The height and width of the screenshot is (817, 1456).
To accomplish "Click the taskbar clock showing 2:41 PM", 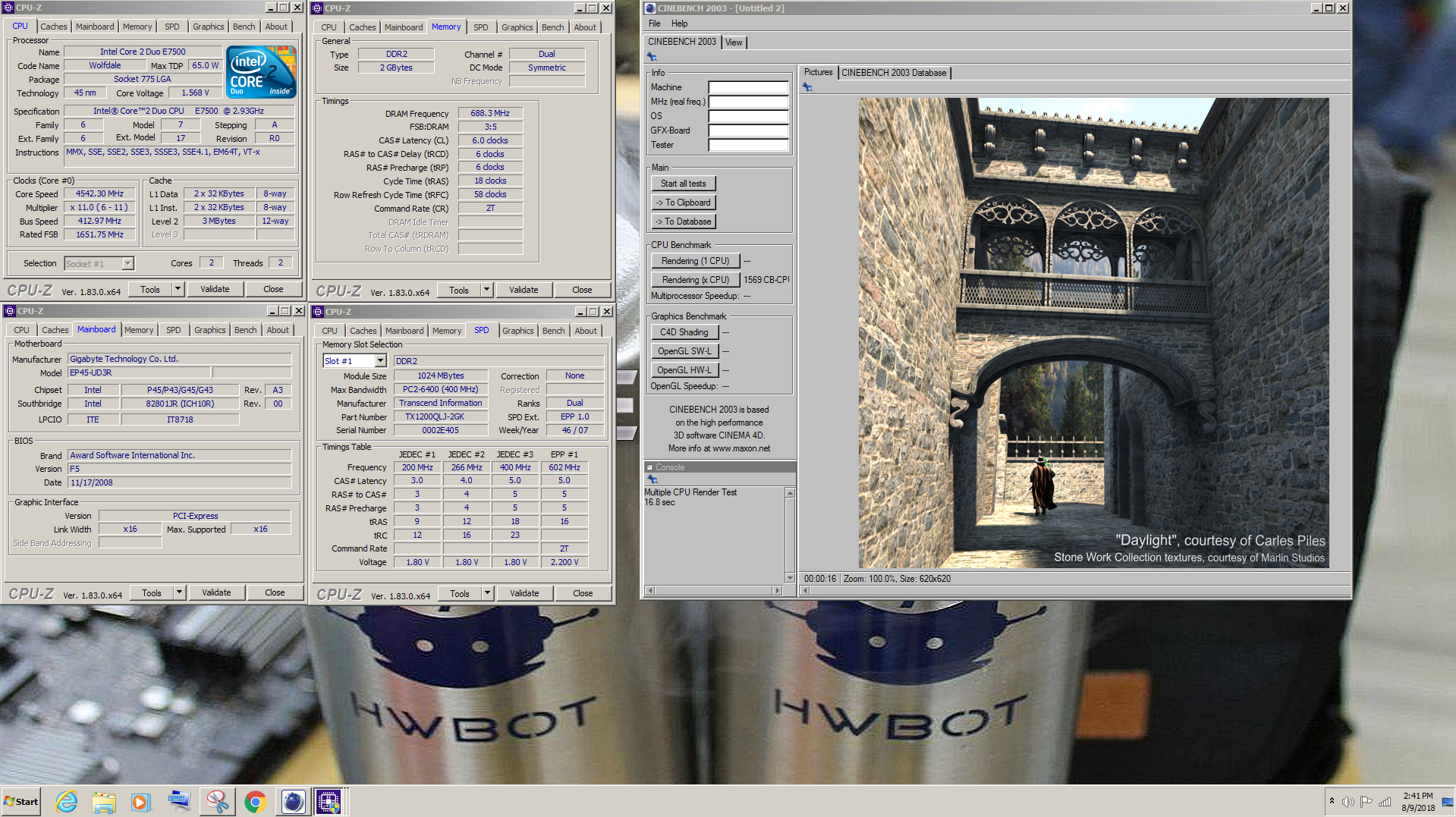I will pyautogui.click(x=1417, y=802).
